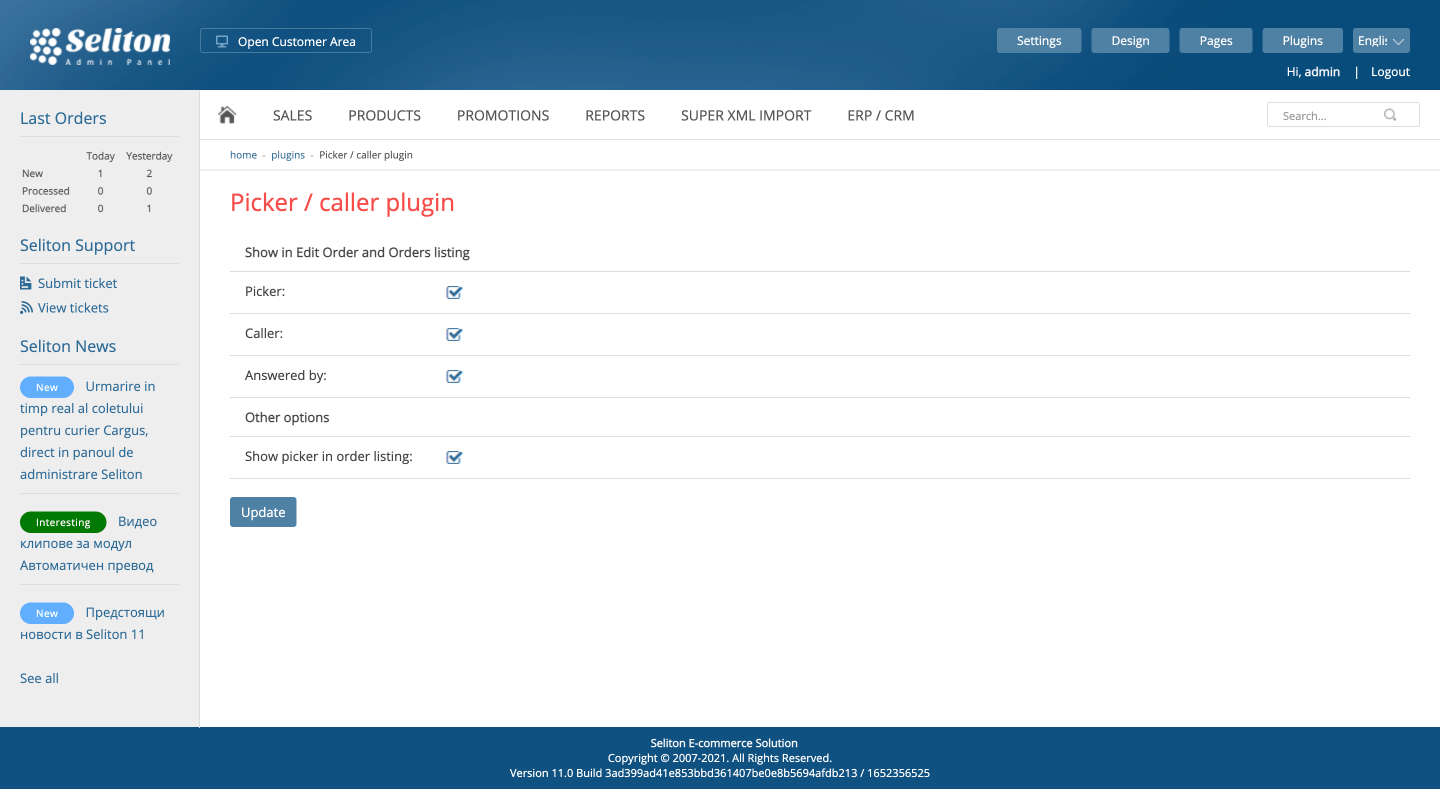The height and width of the screenshot is (789, 1440).
Task: Uncheck the Picker checkbox
Action: (454, 293)
